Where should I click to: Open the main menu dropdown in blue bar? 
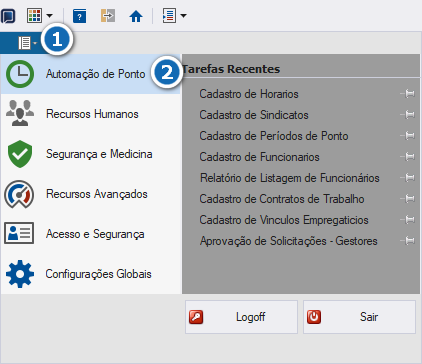tap(27, 43)
